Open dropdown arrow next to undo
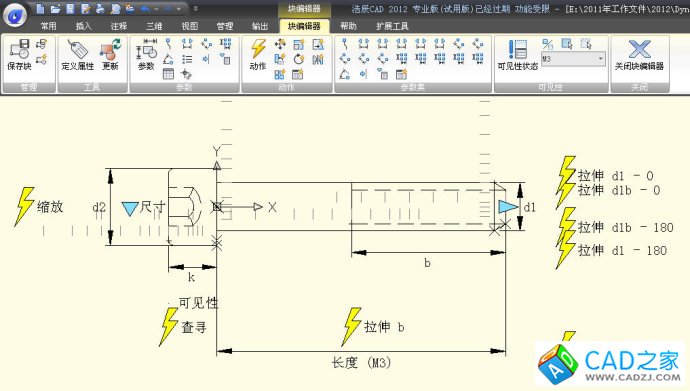The width and height of the screenshot is (690, 391). 156,8
